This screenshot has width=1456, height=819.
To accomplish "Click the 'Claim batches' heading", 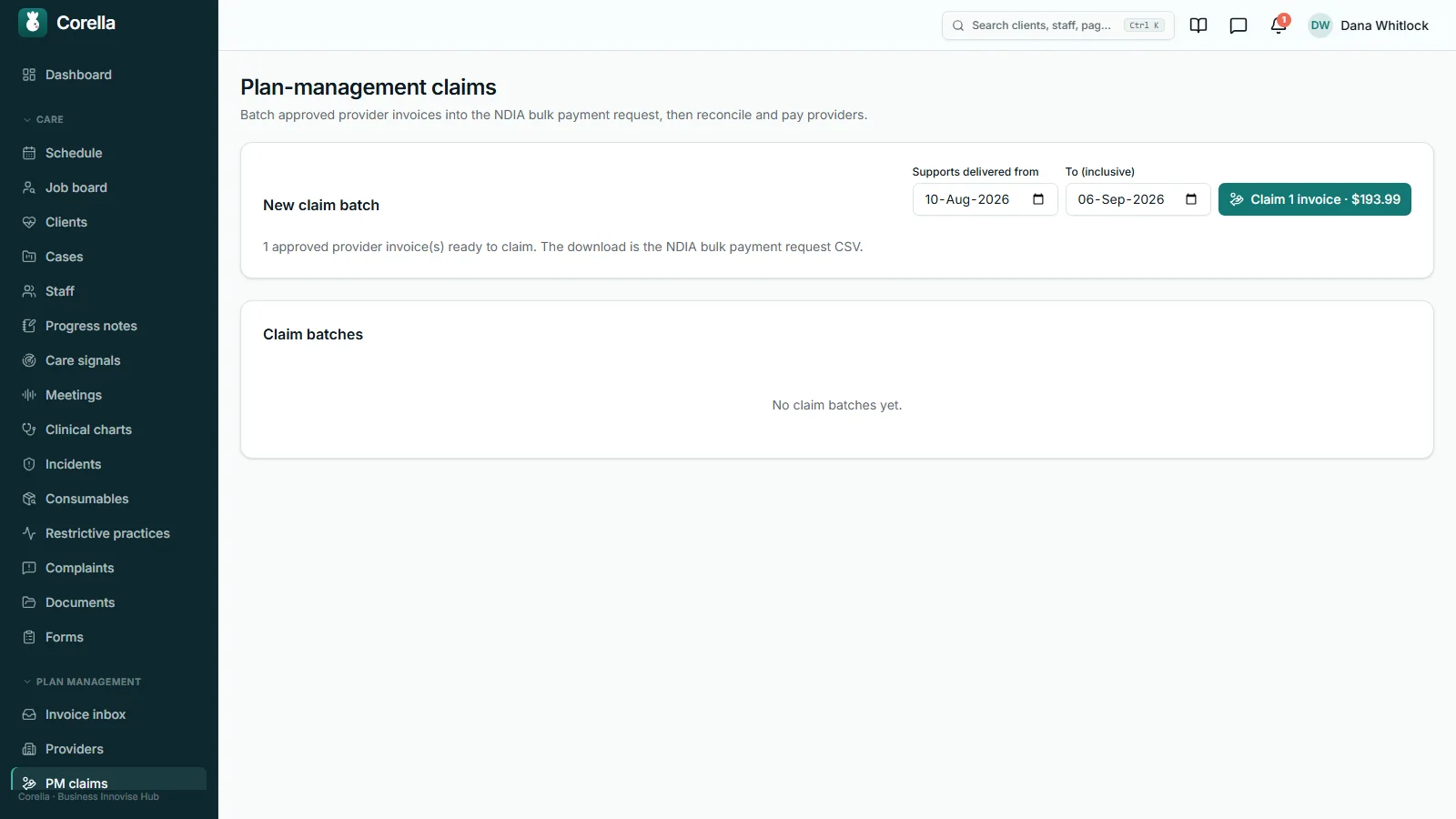I will [313, 335].
